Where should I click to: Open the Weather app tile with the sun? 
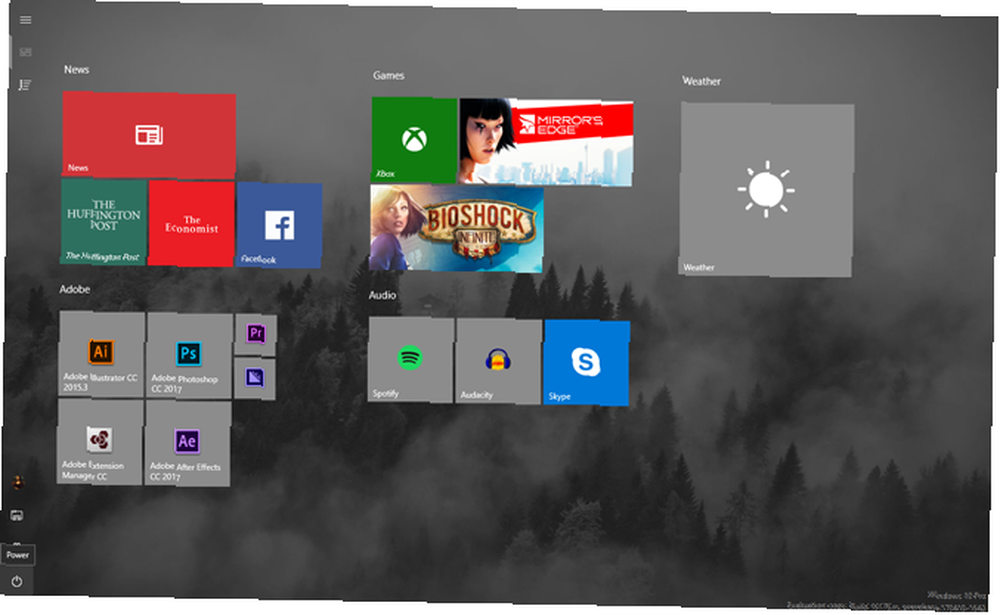pos(766,189)
